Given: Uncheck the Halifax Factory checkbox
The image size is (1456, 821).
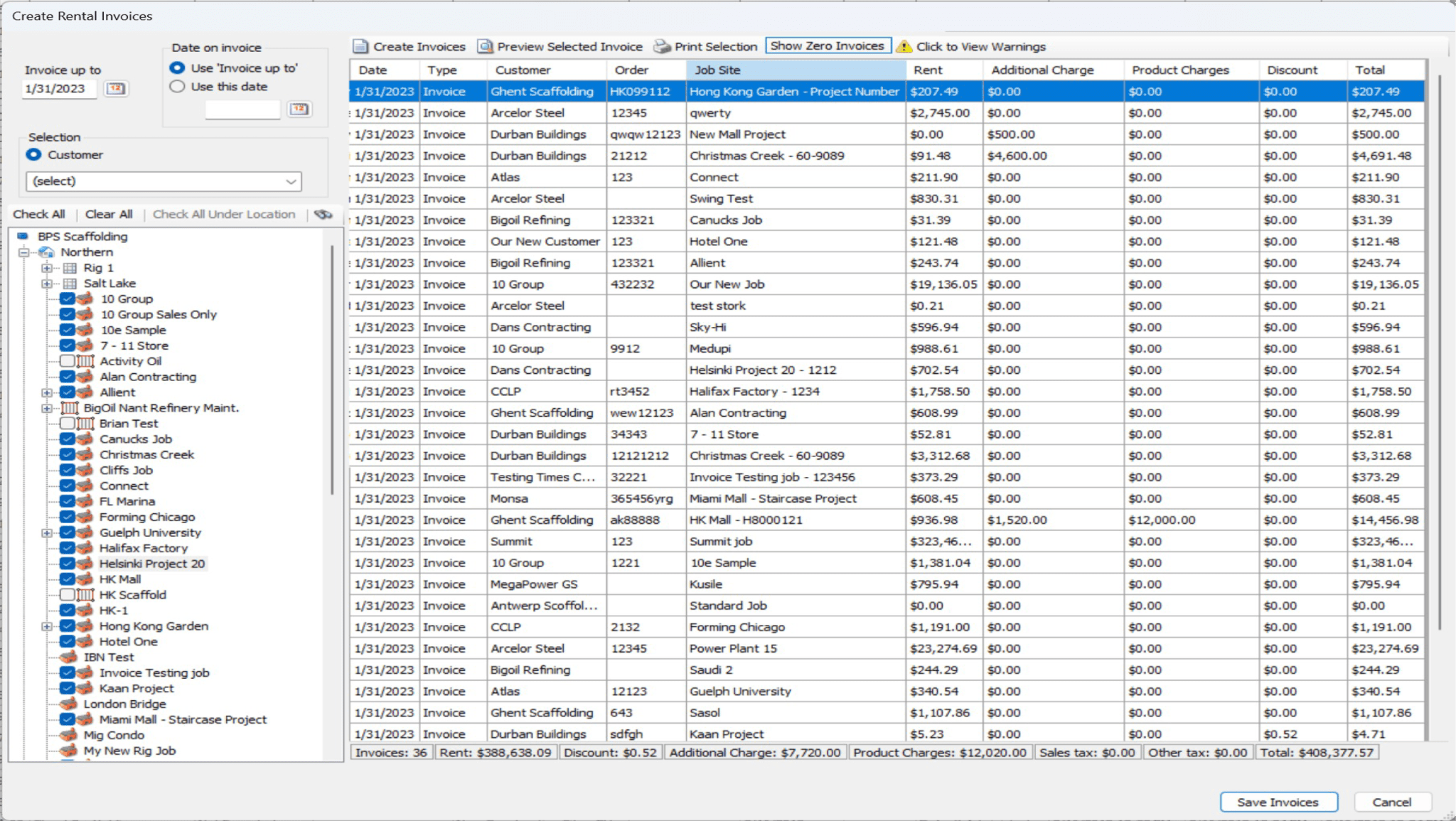Looking at the screenshot, I should [68, 548].
